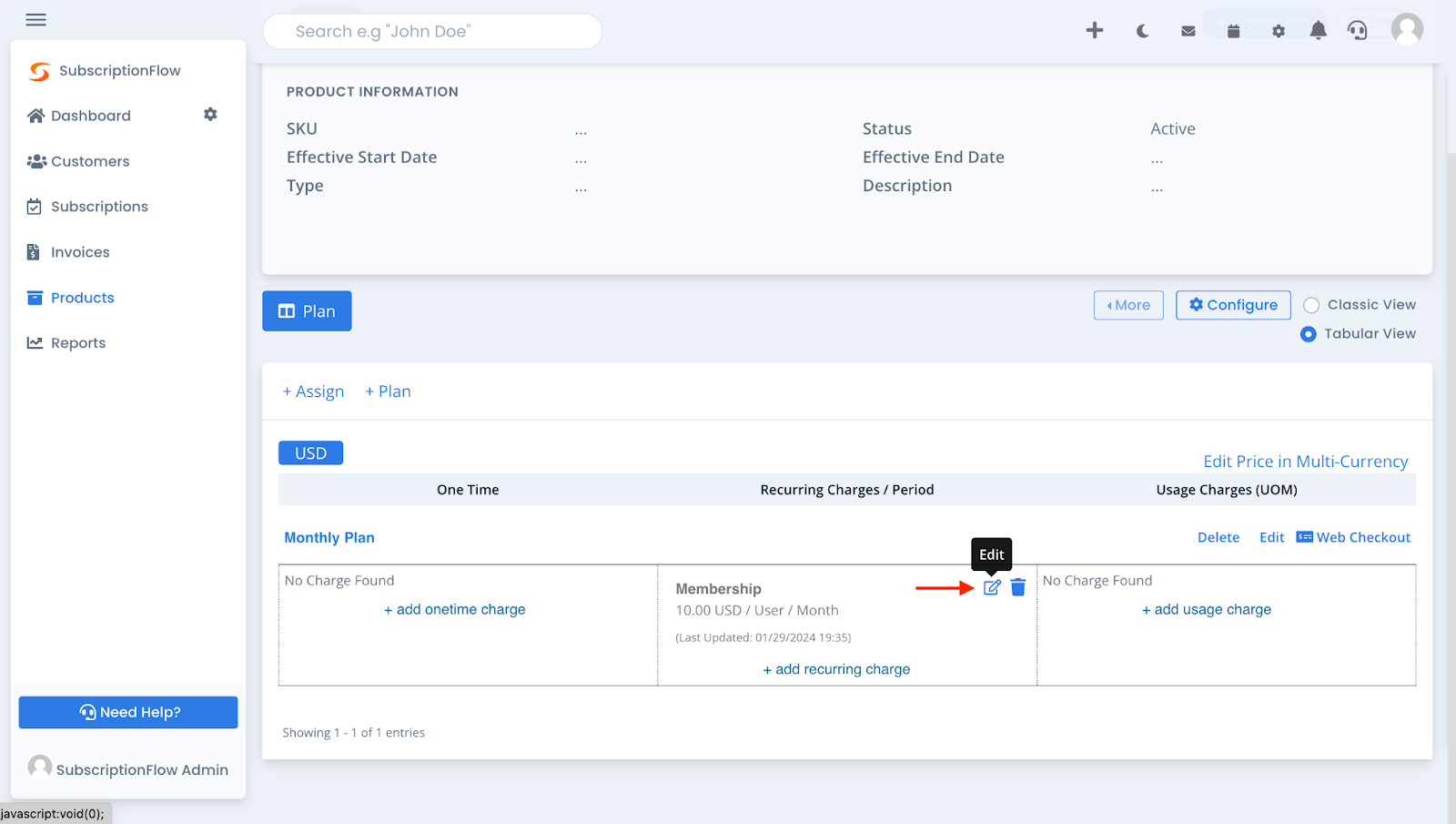The height and width of the screenshot is (824, 1456).
Task: Click the plus quick-add icon in header
Action: [x=1095, y=30]
